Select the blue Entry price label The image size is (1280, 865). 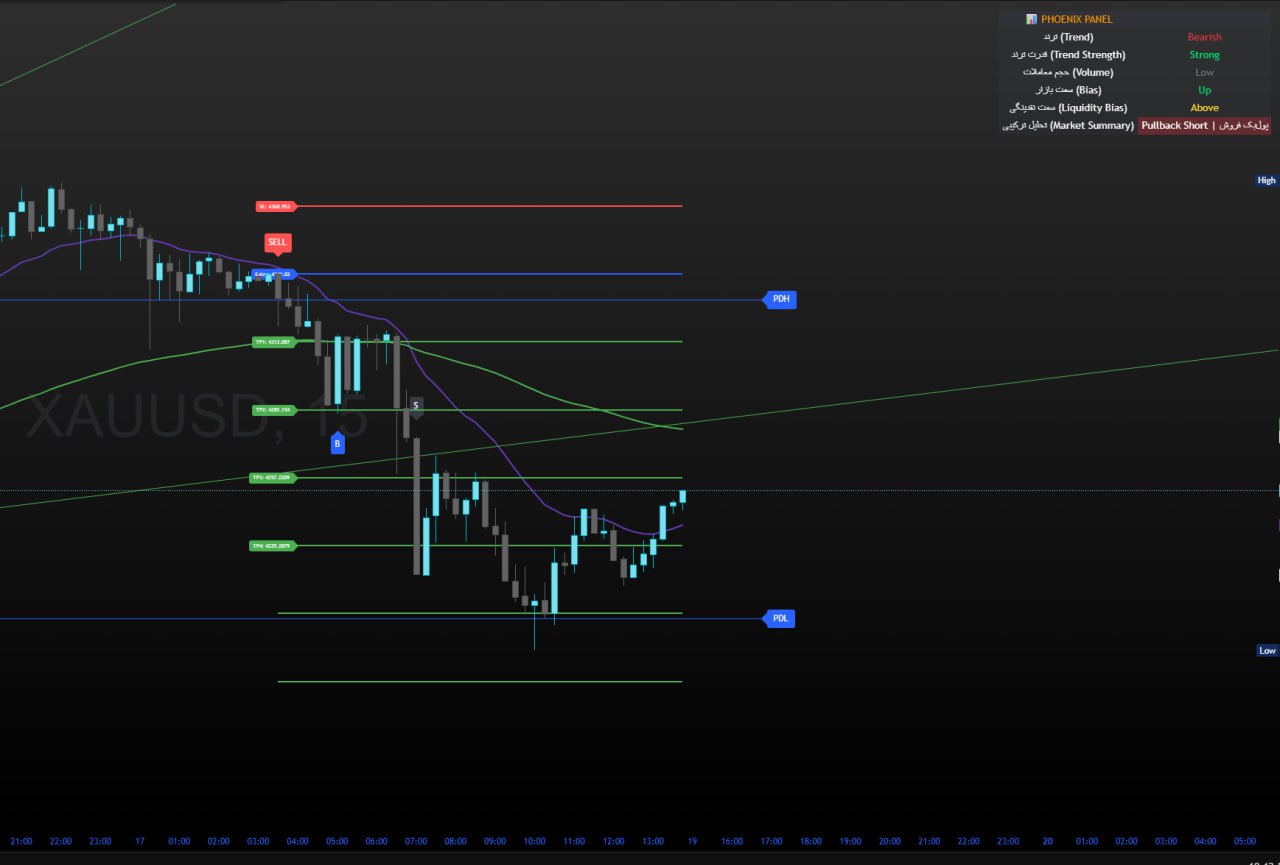272,274
